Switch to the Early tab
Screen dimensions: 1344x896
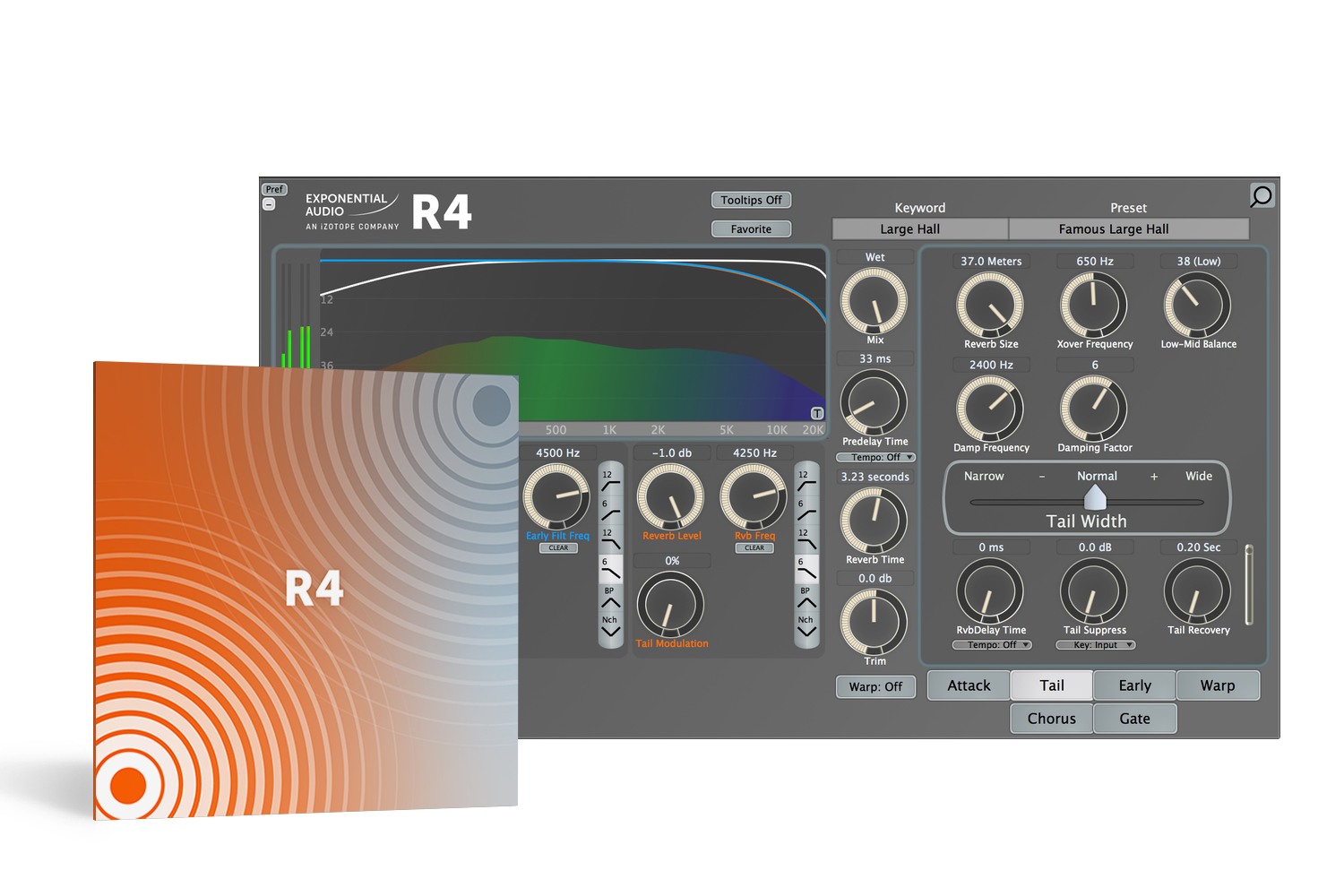coord(1134,685)
